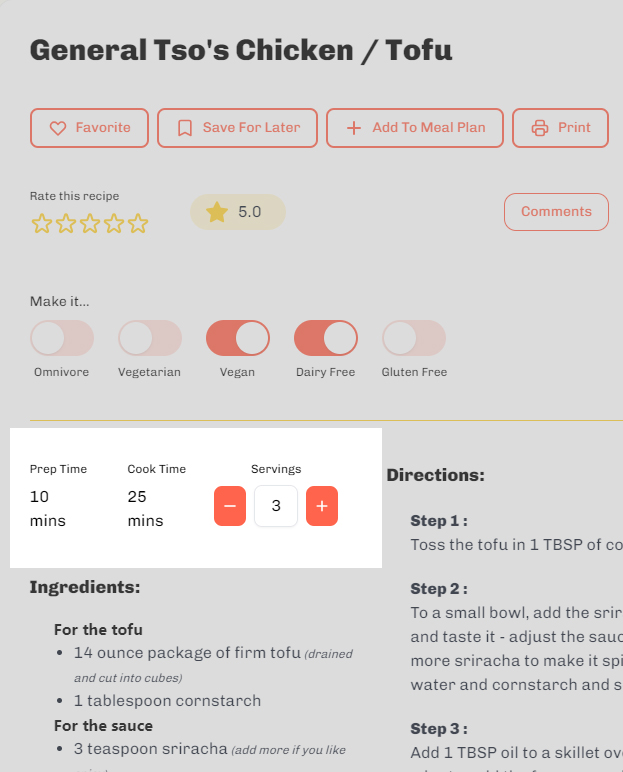Rate the recipe three stars
Screen dimensions: 623x772
tap(90, 224)
